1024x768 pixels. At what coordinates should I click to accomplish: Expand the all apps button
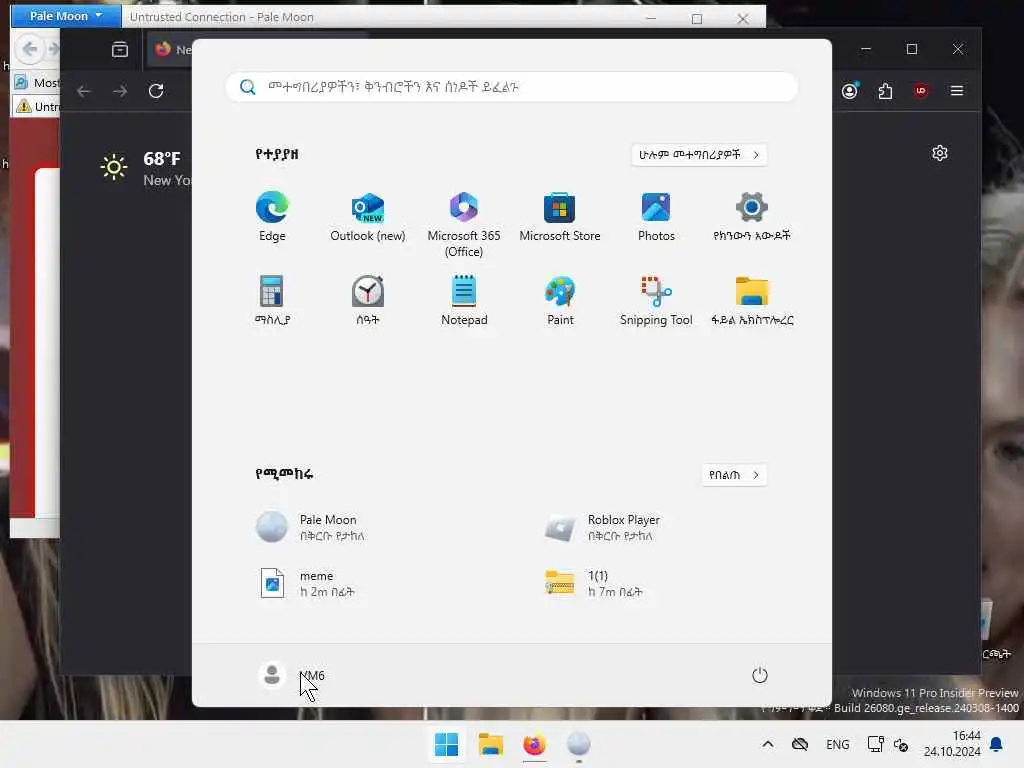[x=699, y=155]
